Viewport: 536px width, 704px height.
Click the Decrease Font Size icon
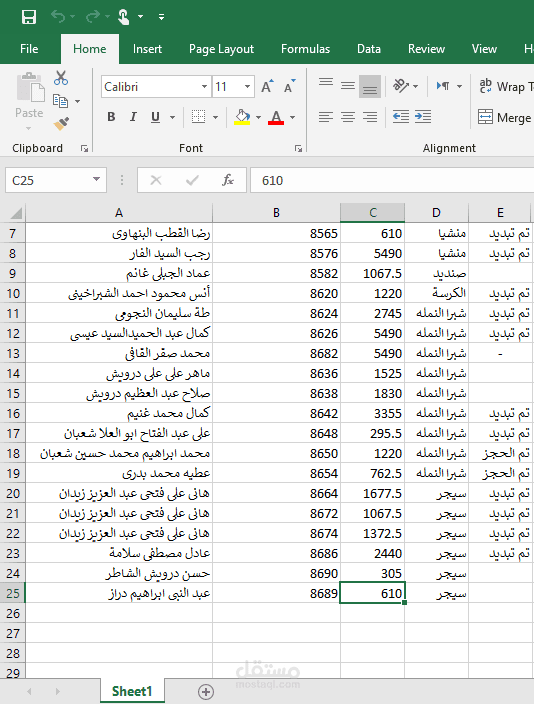[x=290, y=86]
